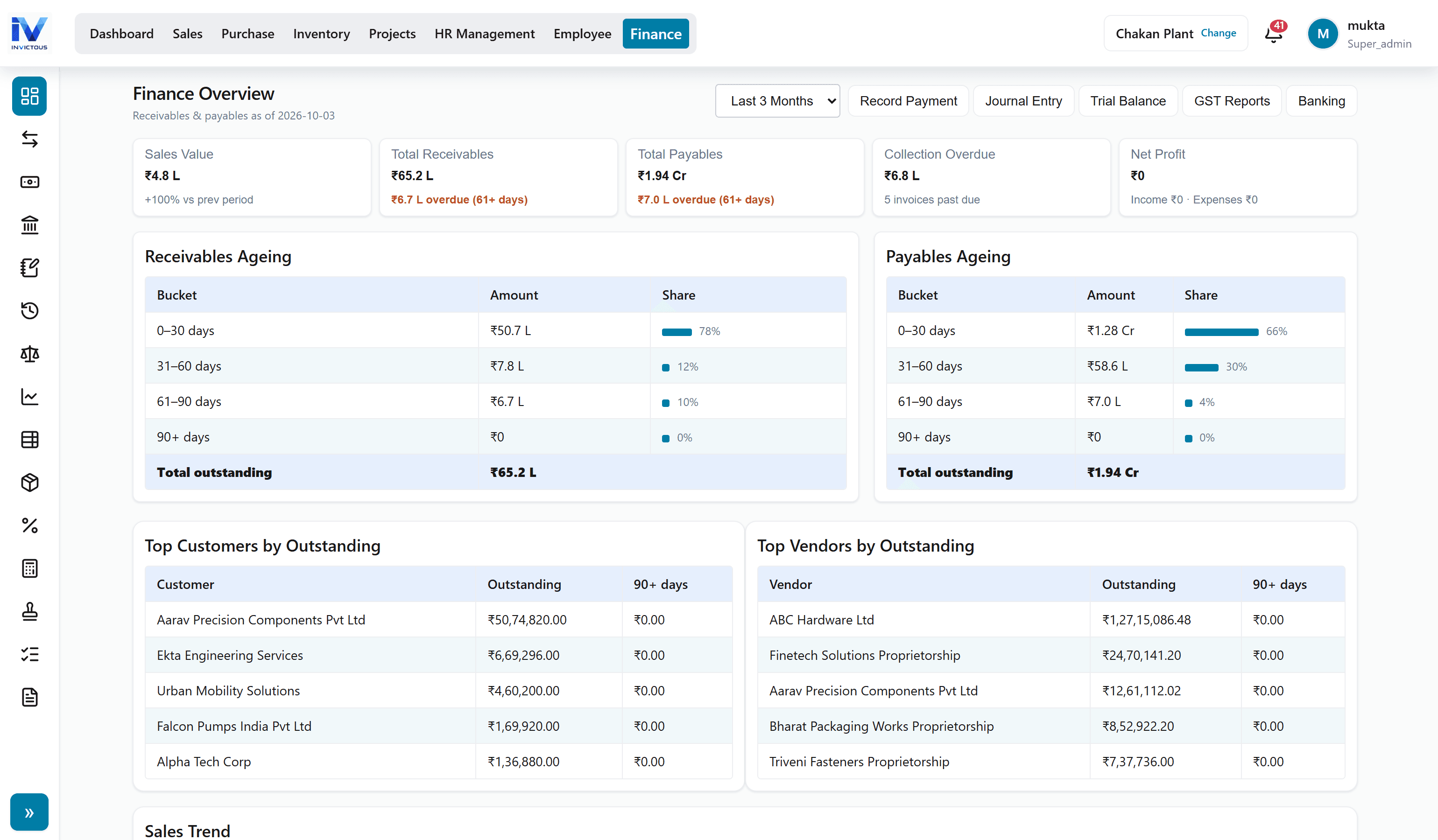Viewport: 1438px width, 840px height.
Task: Click the Total Payables card
Action: click(x=745, y=177)
